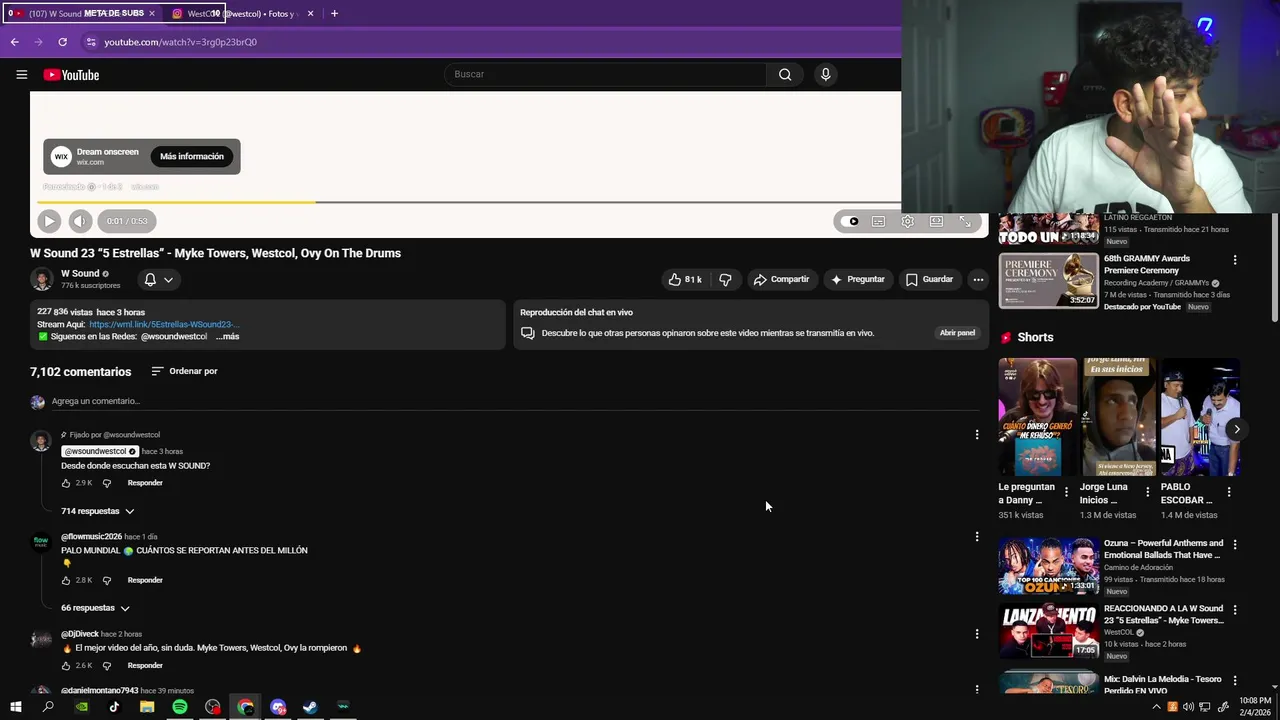Enter full screen mode

coord(965,222)
